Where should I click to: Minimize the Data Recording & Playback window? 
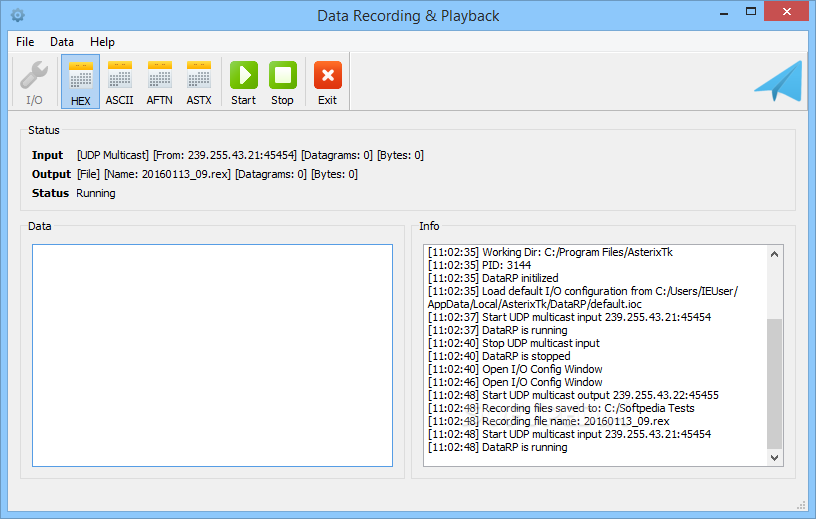(x=724, y=12)
